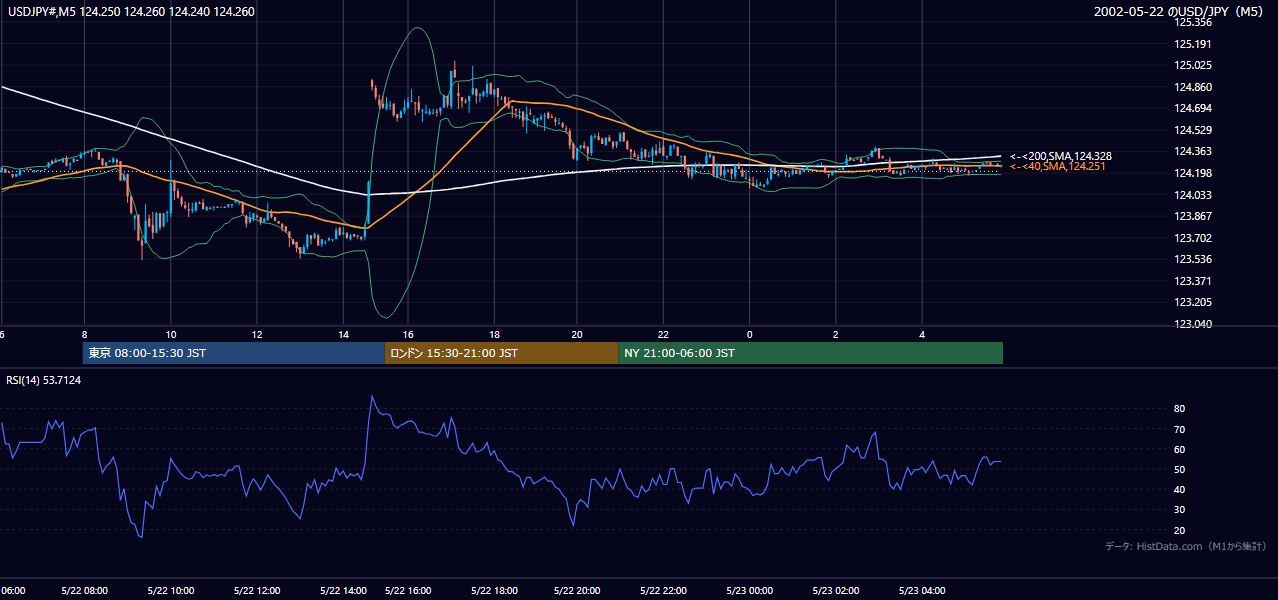Click price axis value 125.191
Screen dimensions: 1278x600
[1194, 44]
